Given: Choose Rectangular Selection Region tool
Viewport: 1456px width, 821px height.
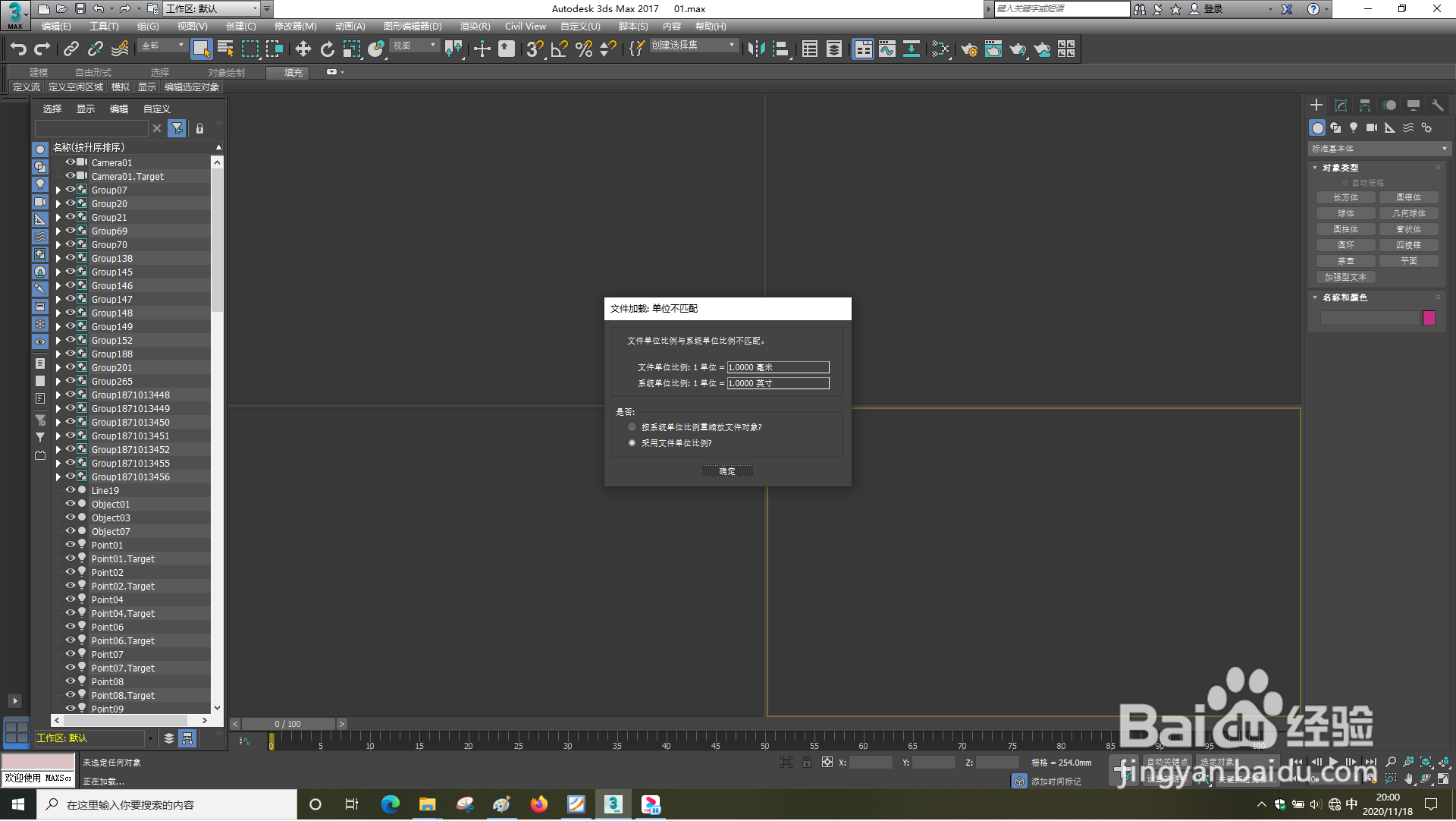Looking at the screenshot, I should point(250,49).
